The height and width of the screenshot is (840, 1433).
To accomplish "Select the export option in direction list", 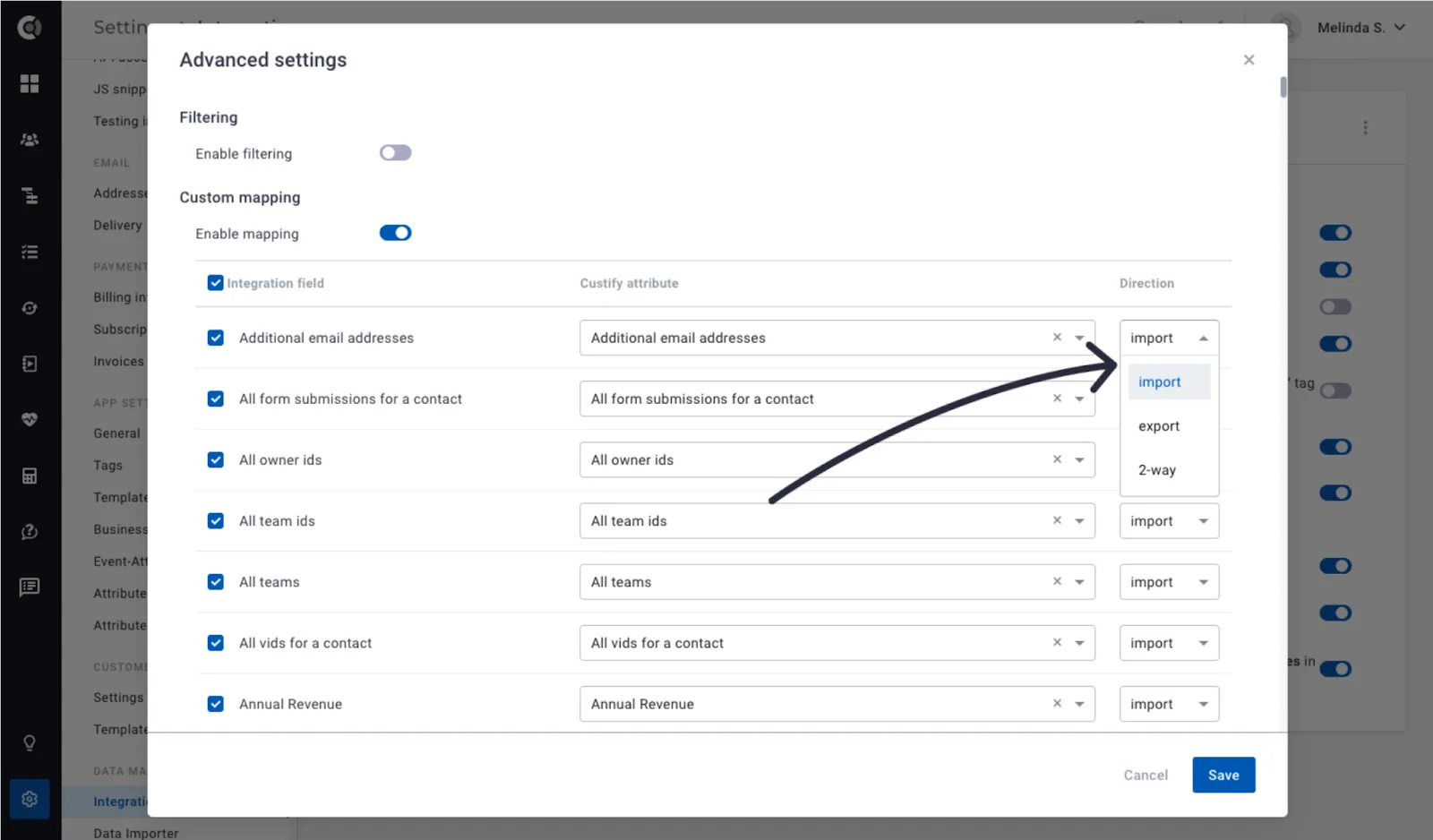I will coord(1169,426).
